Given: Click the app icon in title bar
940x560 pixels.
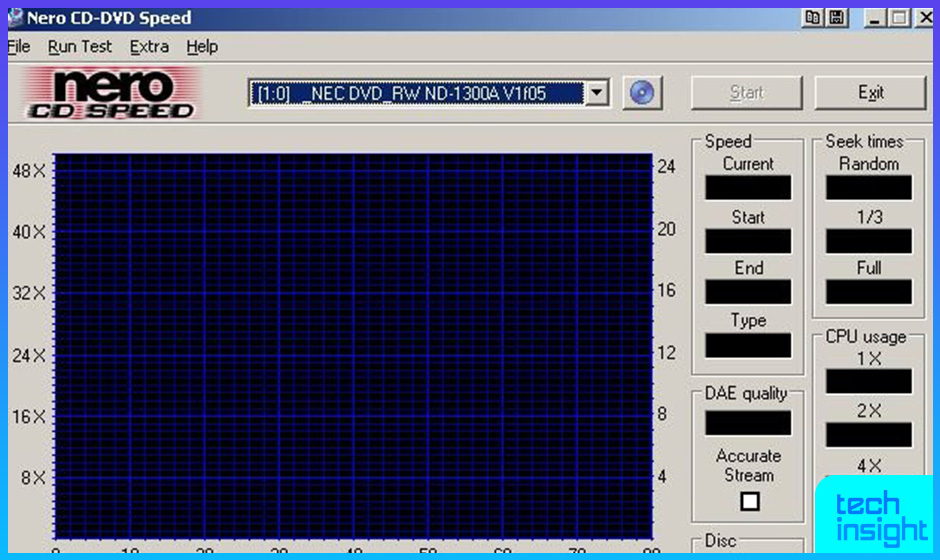Looking at the screenshot, I should [16, 18].
